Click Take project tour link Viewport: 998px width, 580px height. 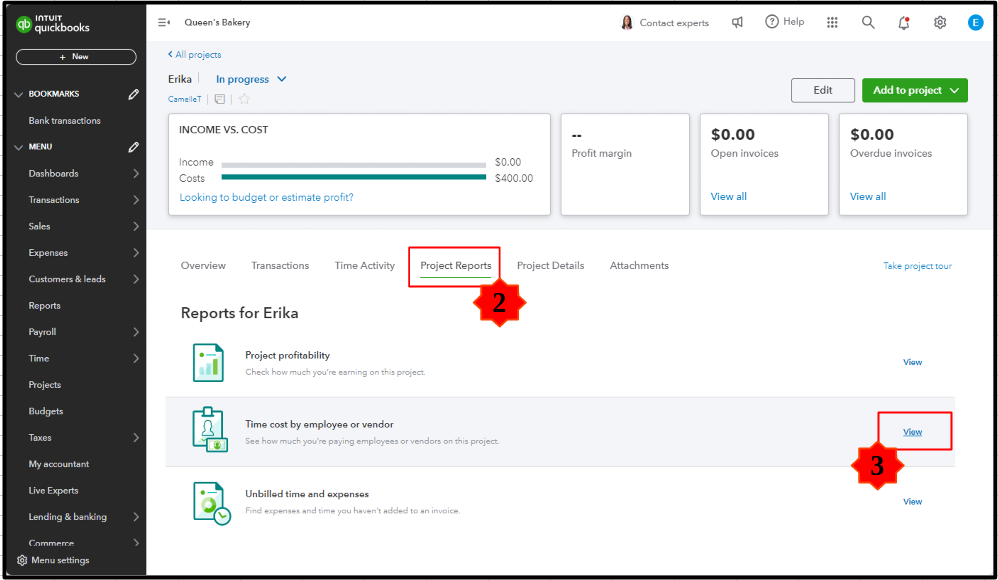click(917, 266)
